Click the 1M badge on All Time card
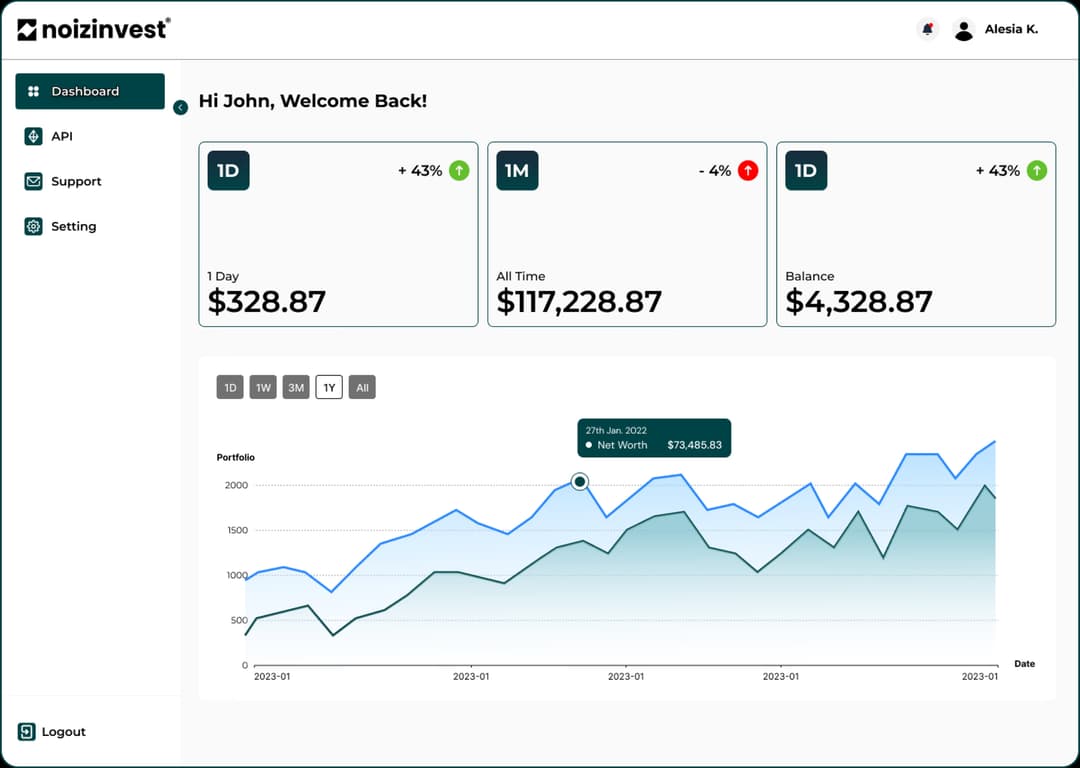This screenshot has height=768, width=1080. tap(517, 171)
